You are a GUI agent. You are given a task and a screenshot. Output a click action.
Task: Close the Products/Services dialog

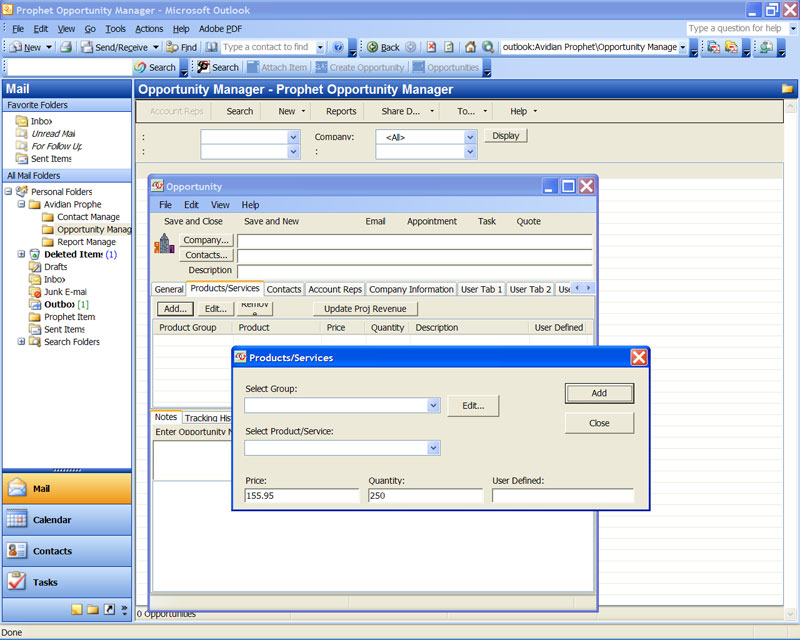pyautogui.click(x=639, y=357)
